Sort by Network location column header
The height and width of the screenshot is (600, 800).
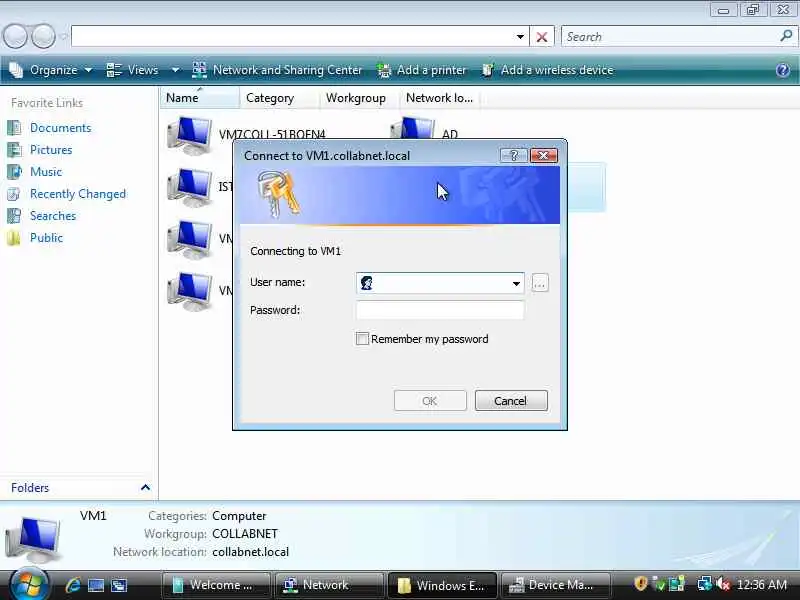pos(440,97)
